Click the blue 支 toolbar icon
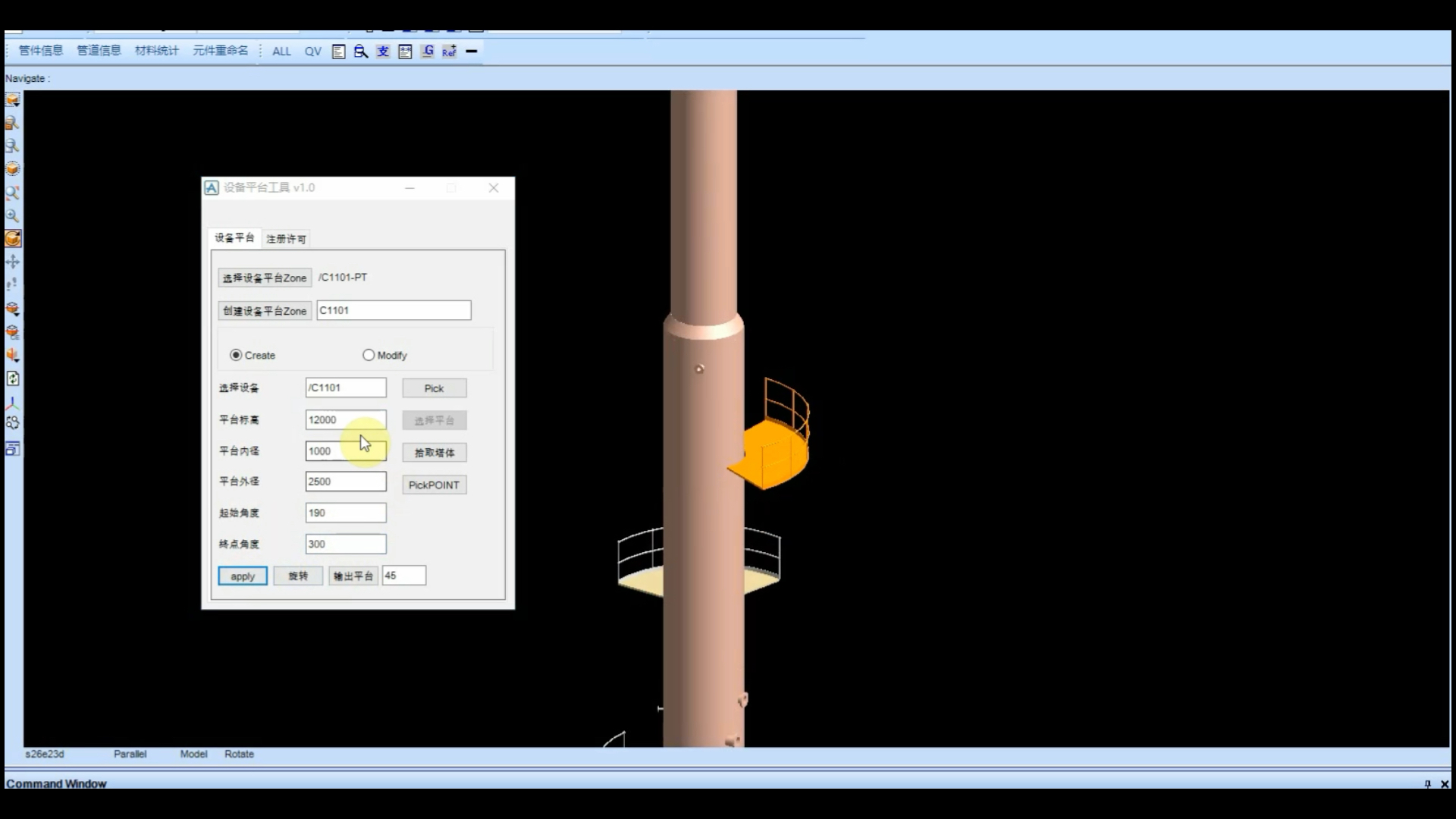Viewport: 1456px width, 819px height. pos(383,52)
